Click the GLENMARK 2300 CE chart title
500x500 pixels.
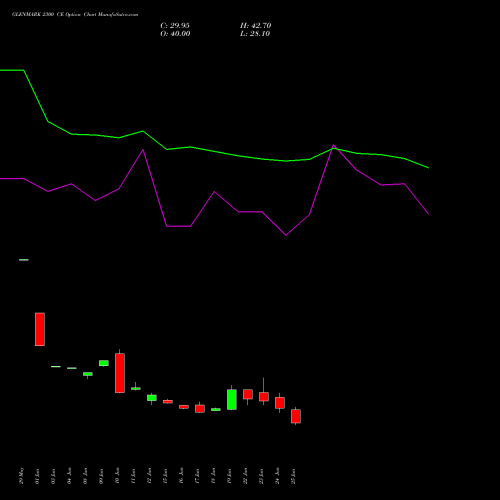click(75, 15)
